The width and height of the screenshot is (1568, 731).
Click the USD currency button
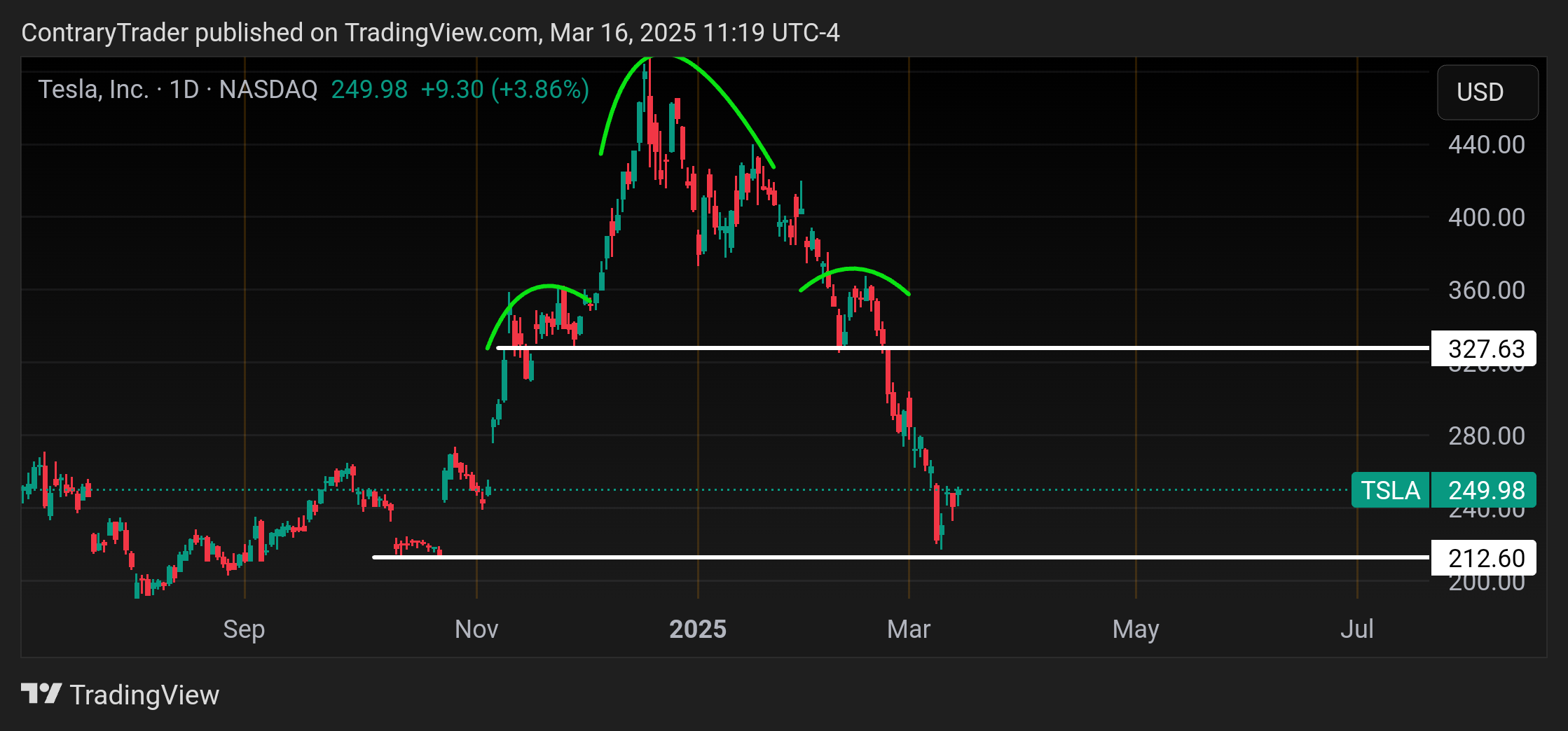[1487, 92]
